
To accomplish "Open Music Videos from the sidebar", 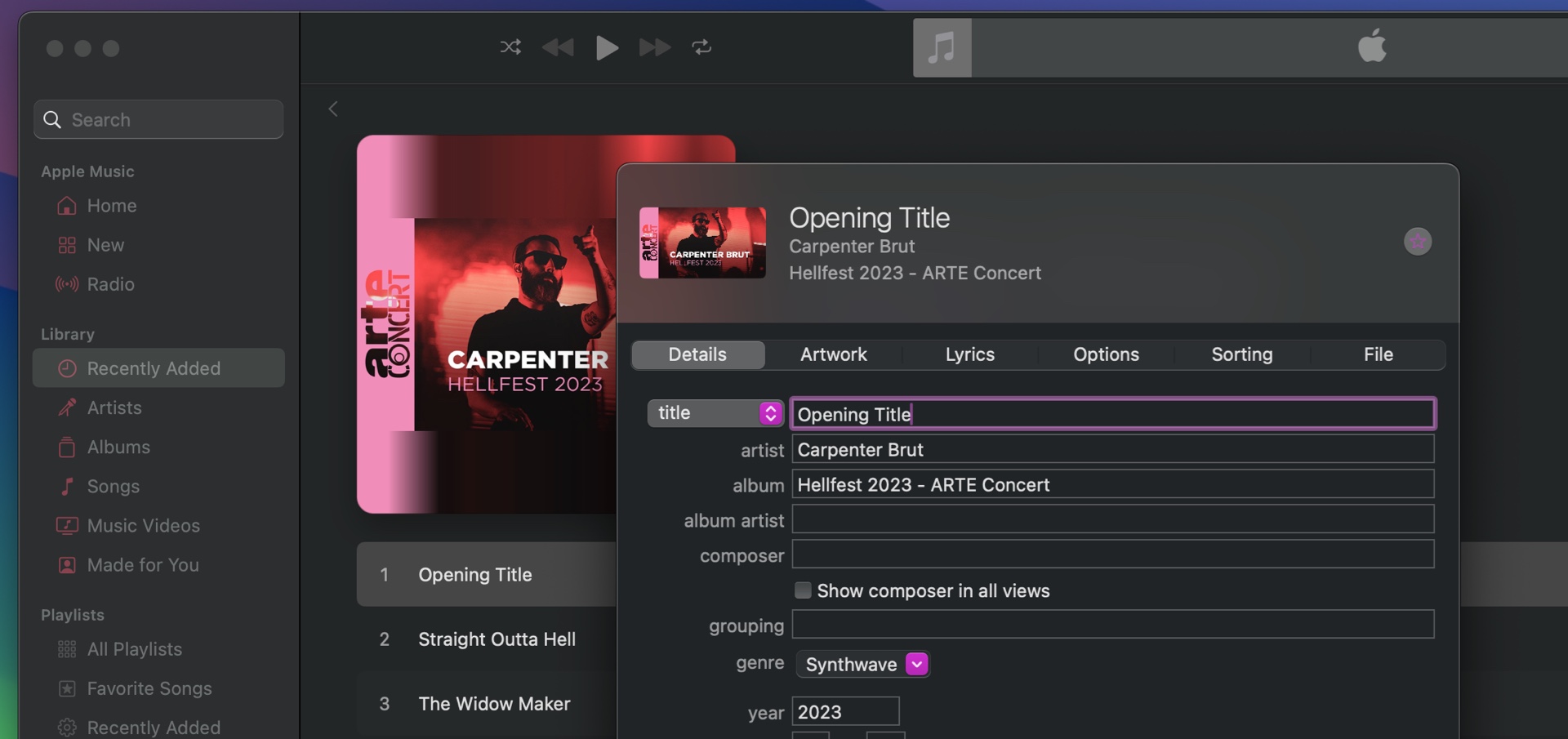I will (143, 525).
